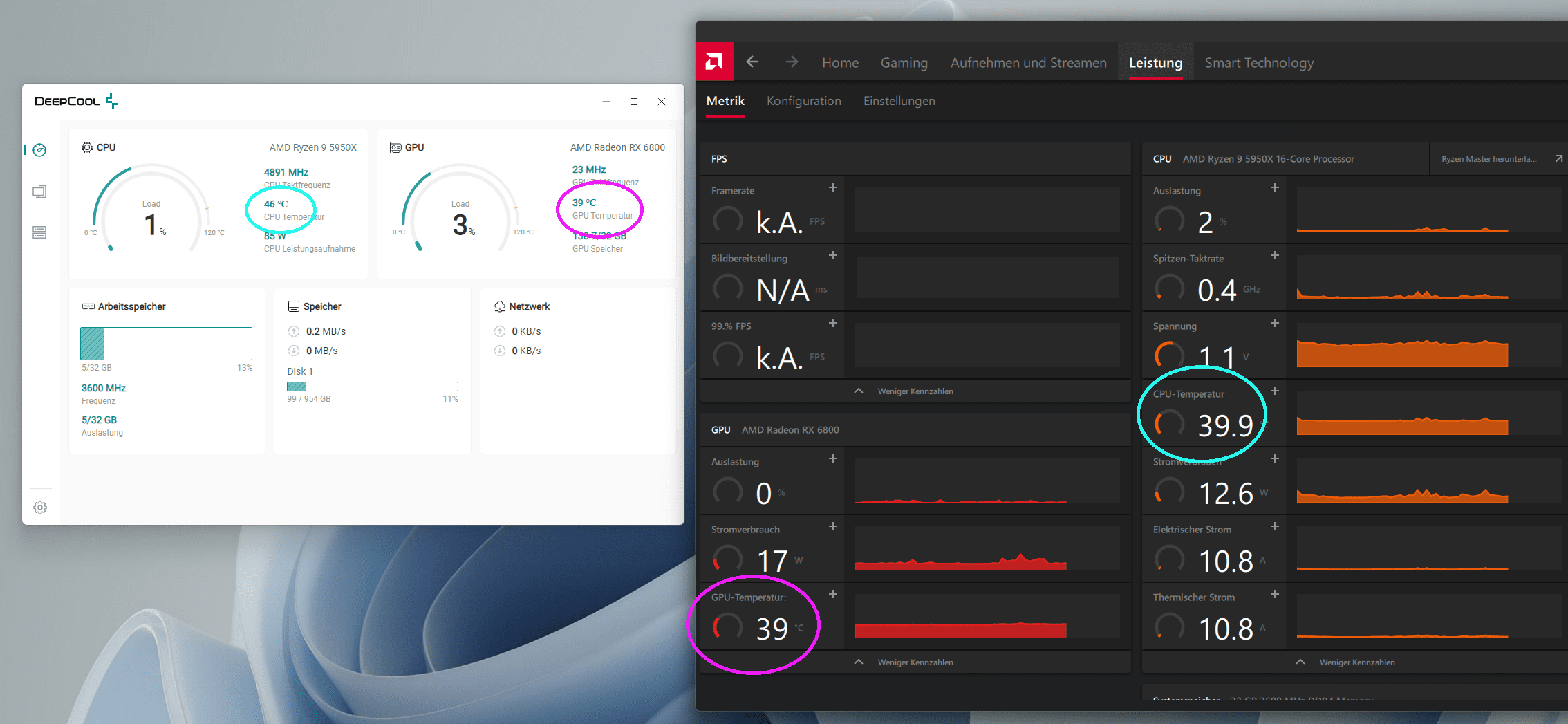
Task: Click the Netzwerk icon in DeepCool
Action: 500,306
